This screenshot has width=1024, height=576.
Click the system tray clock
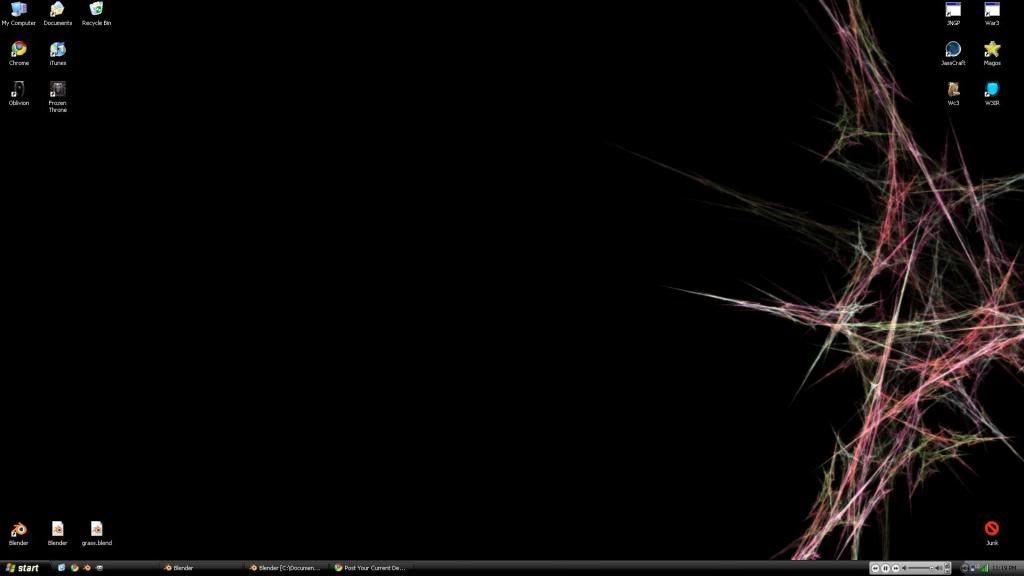point(1006,568)
